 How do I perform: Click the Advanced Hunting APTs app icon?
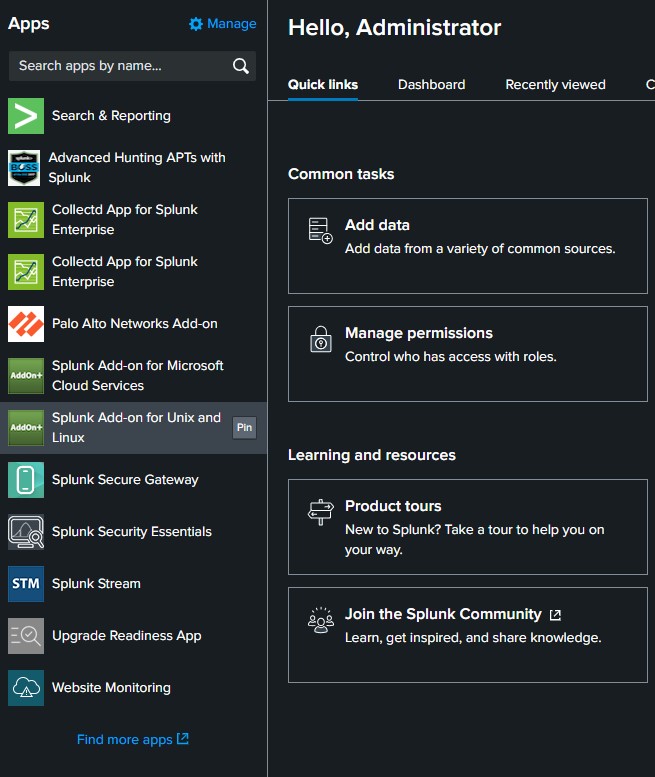24,168
